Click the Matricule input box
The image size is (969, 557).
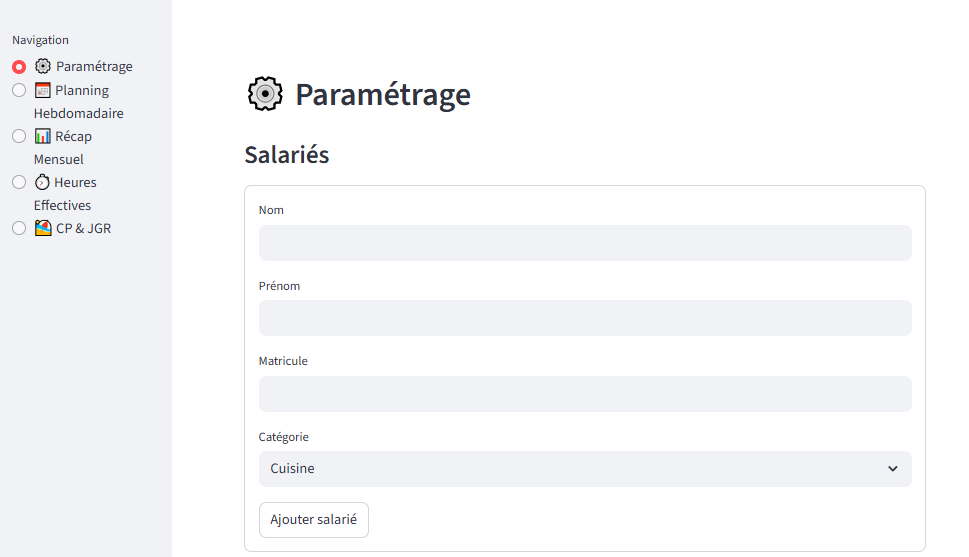pos(585,394)
